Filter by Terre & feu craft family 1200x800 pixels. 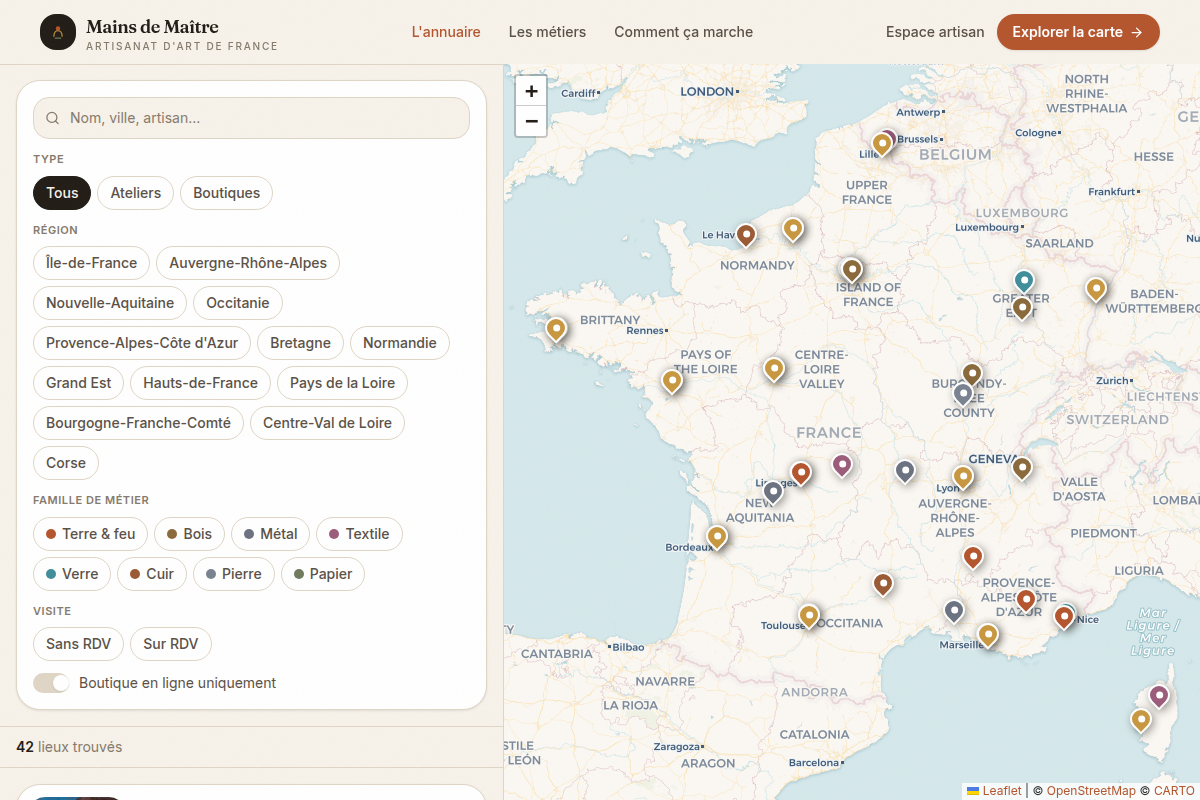click(91, 534)
